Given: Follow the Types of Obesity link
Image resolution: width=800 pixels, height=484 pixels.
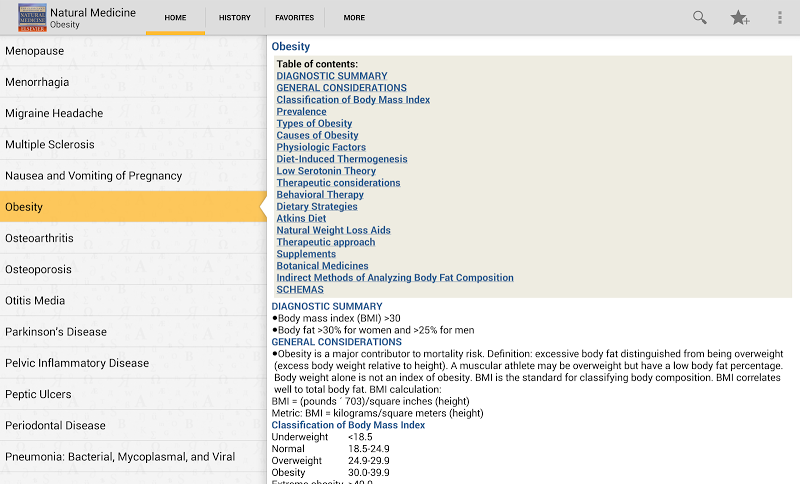Looking at the screenshot, I should click(314, 123).
